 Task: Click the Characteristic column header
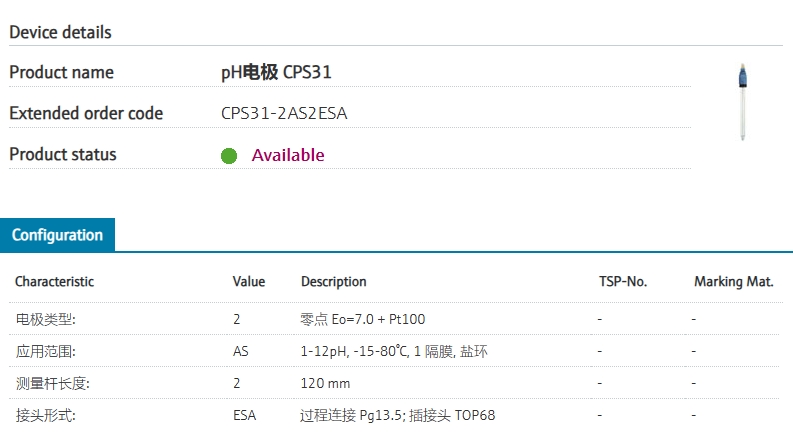[54, 282]
